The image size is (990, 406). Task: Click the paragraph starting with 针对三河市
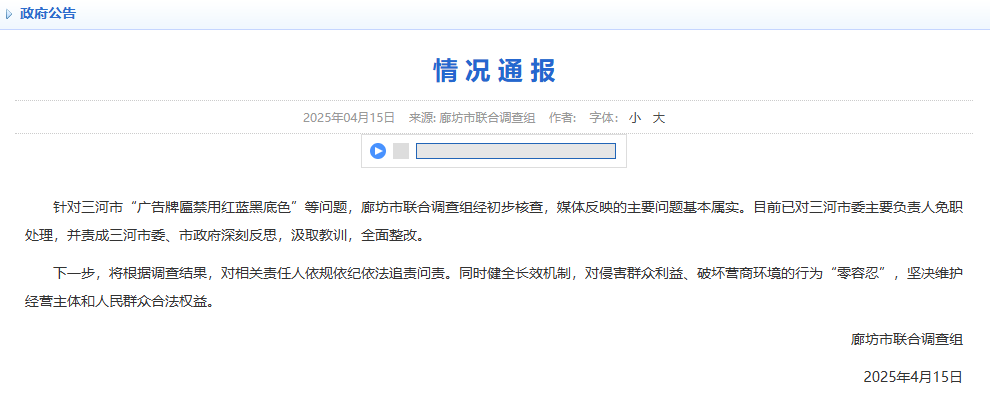coord(494,222)
